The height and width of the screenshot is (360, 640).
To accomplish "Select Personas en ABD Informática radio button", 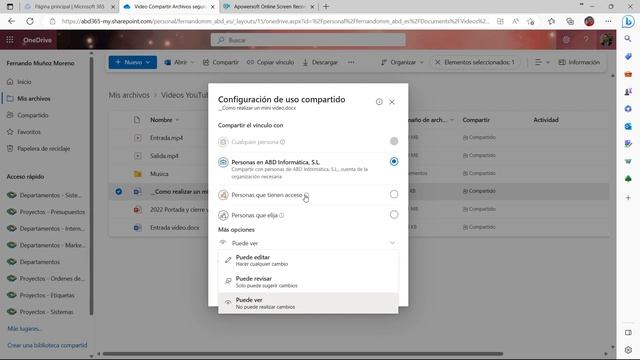I will [394, 162].
